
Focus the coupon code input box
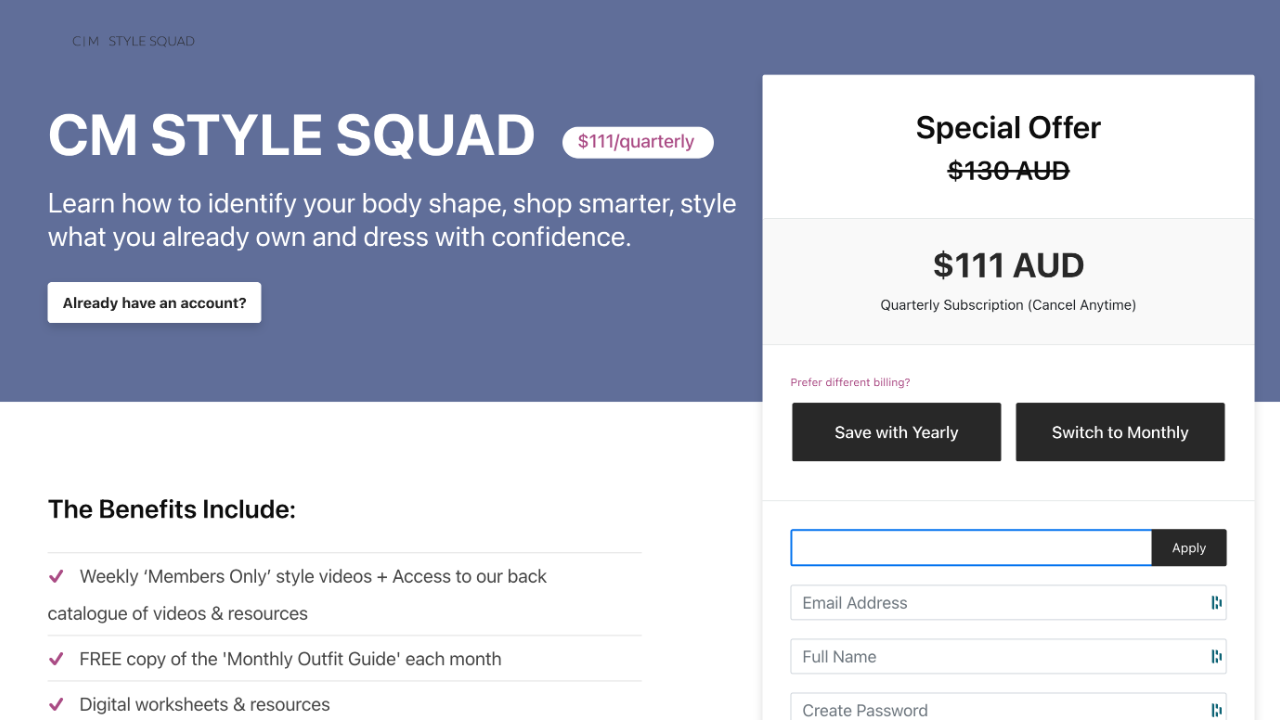click(970, 548)
